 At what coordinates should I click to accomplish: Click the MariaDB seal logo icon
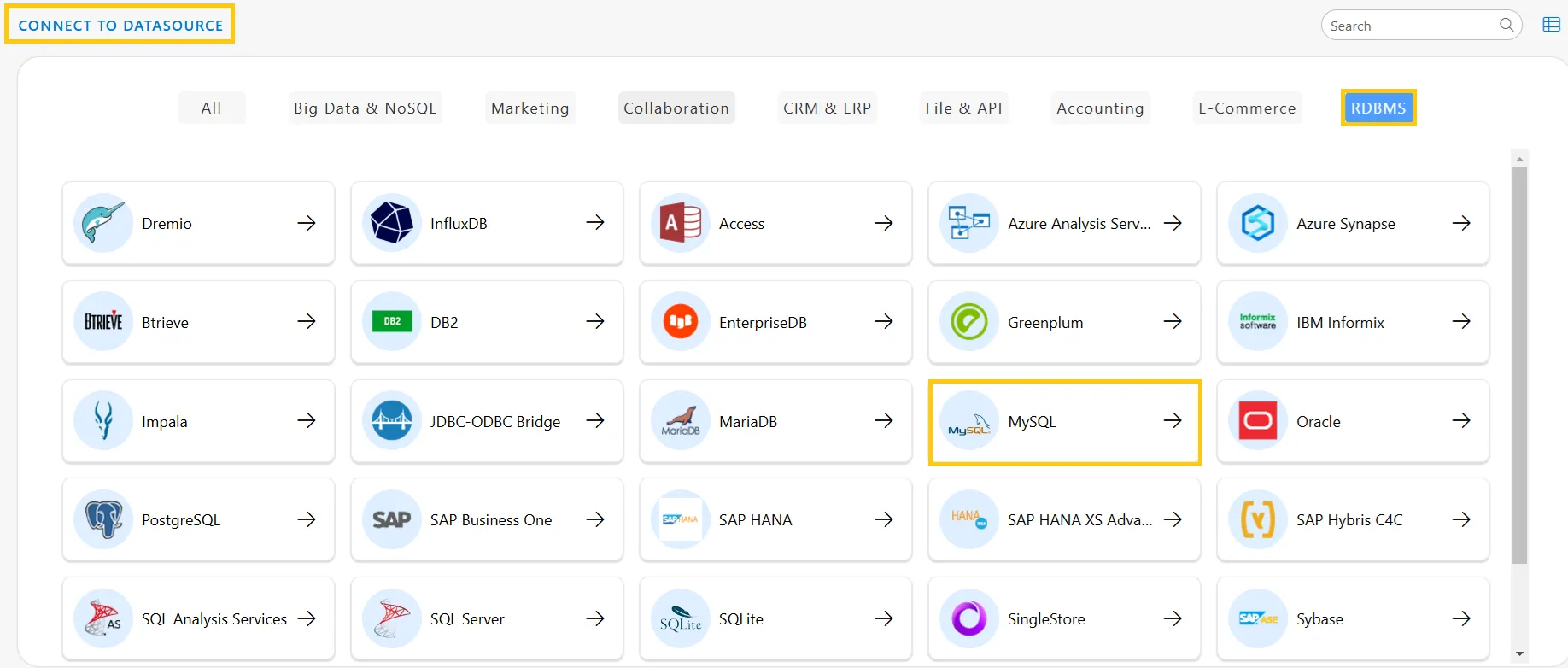pos(681,421)
